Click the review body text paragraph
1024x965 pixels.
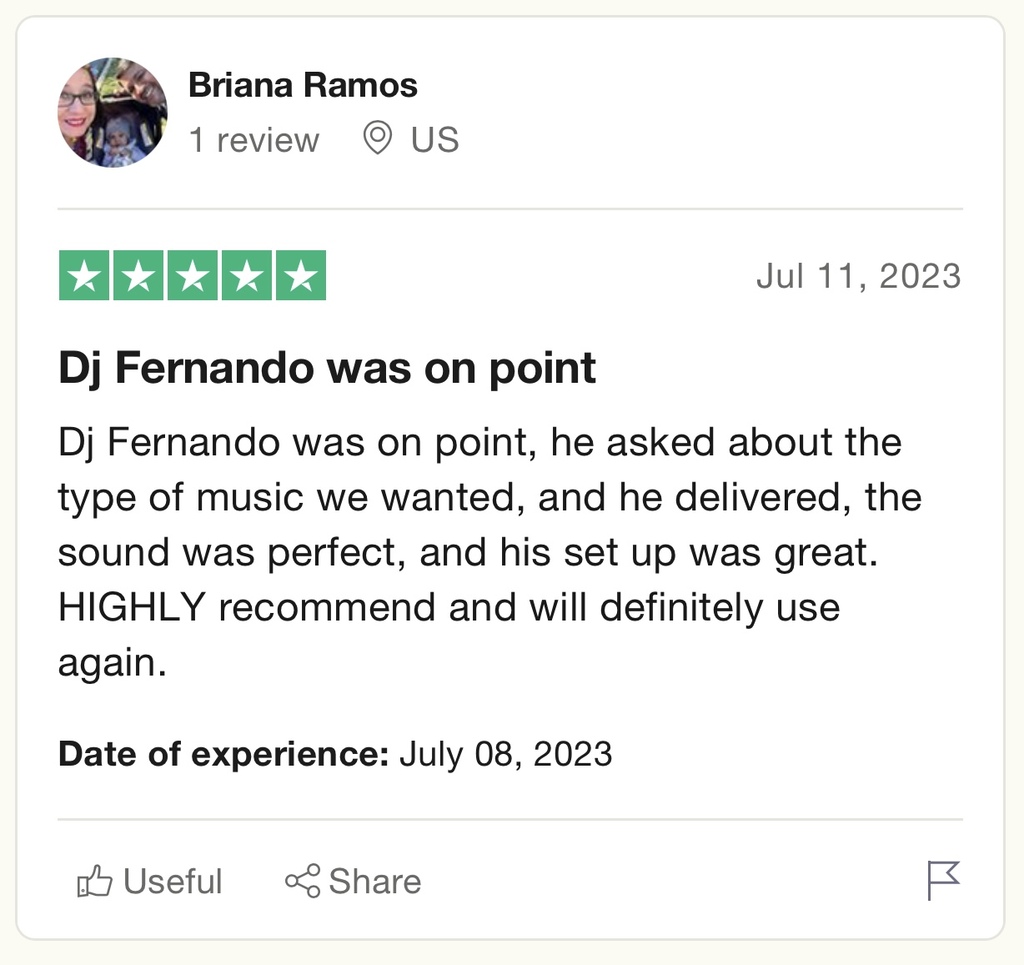(x=490, y=552)
